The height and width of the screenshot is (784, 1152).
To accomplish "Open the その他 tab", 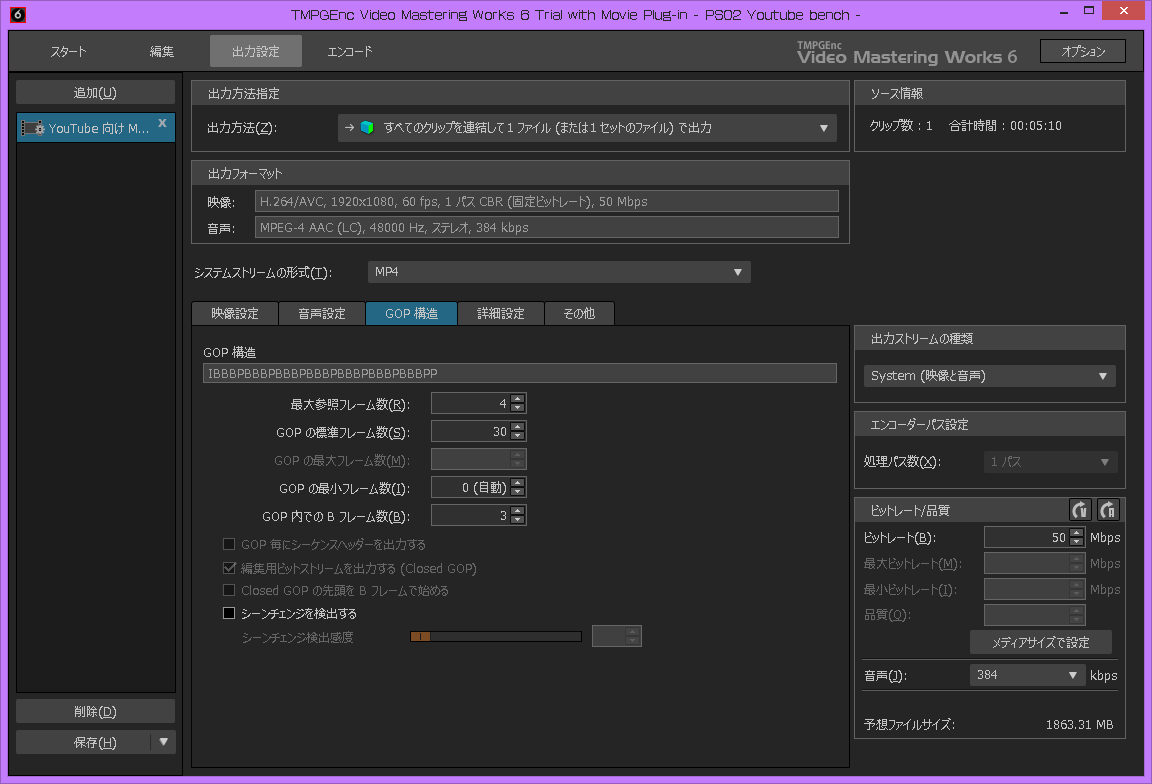I will [579, 314].
